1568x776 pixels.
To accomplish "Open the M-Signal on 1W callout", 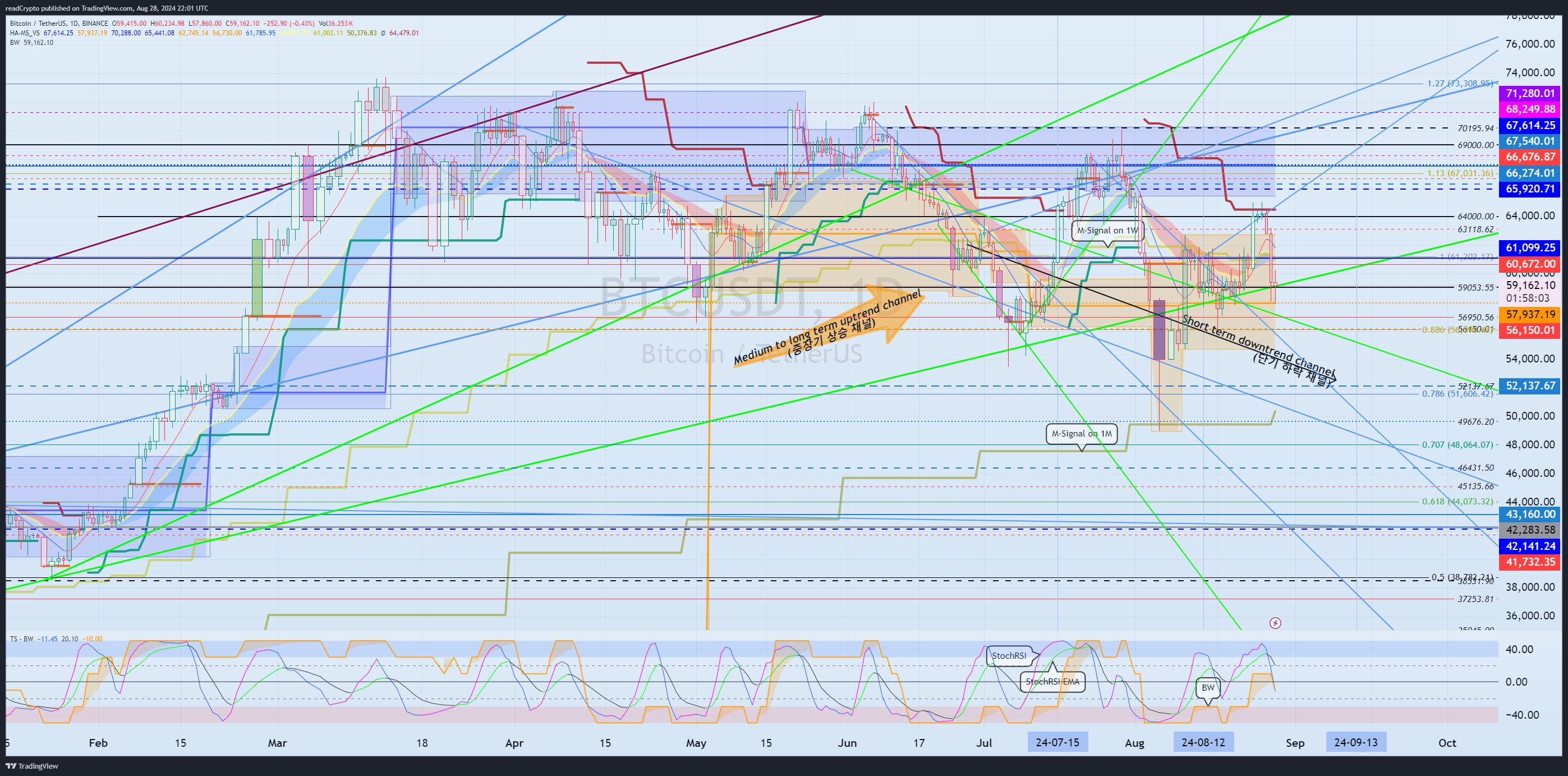I will [x=1107, y=231].
